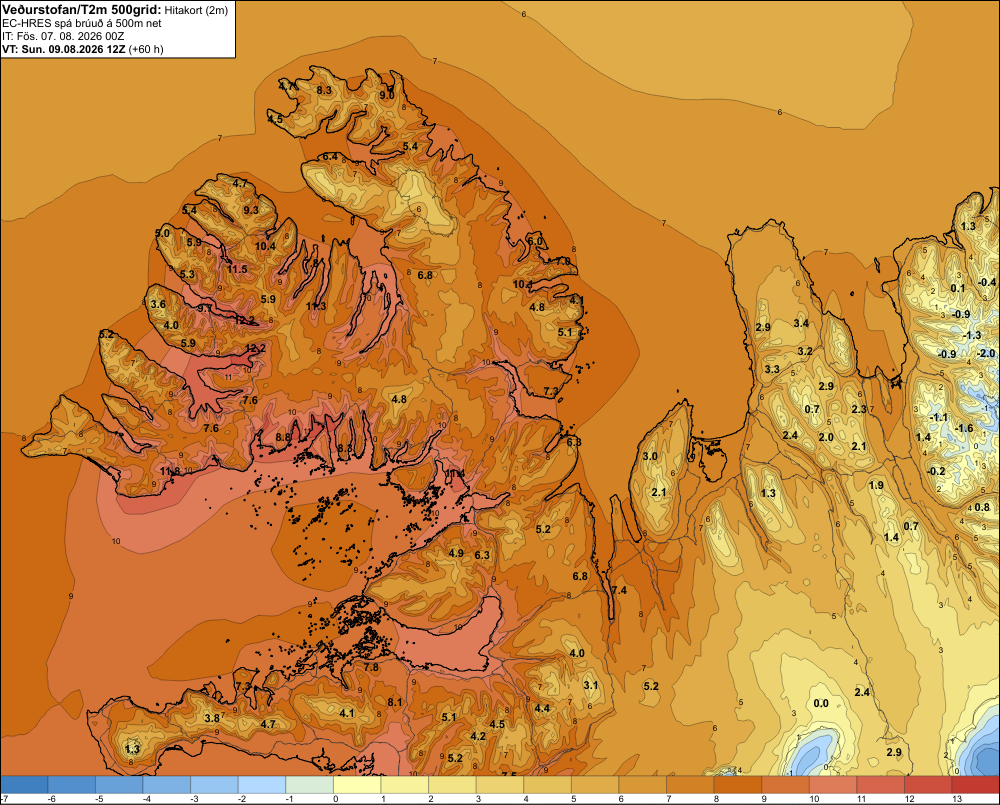Click the 7.4 temperature value
The image size is (1000, 805).
click(619, 590)
